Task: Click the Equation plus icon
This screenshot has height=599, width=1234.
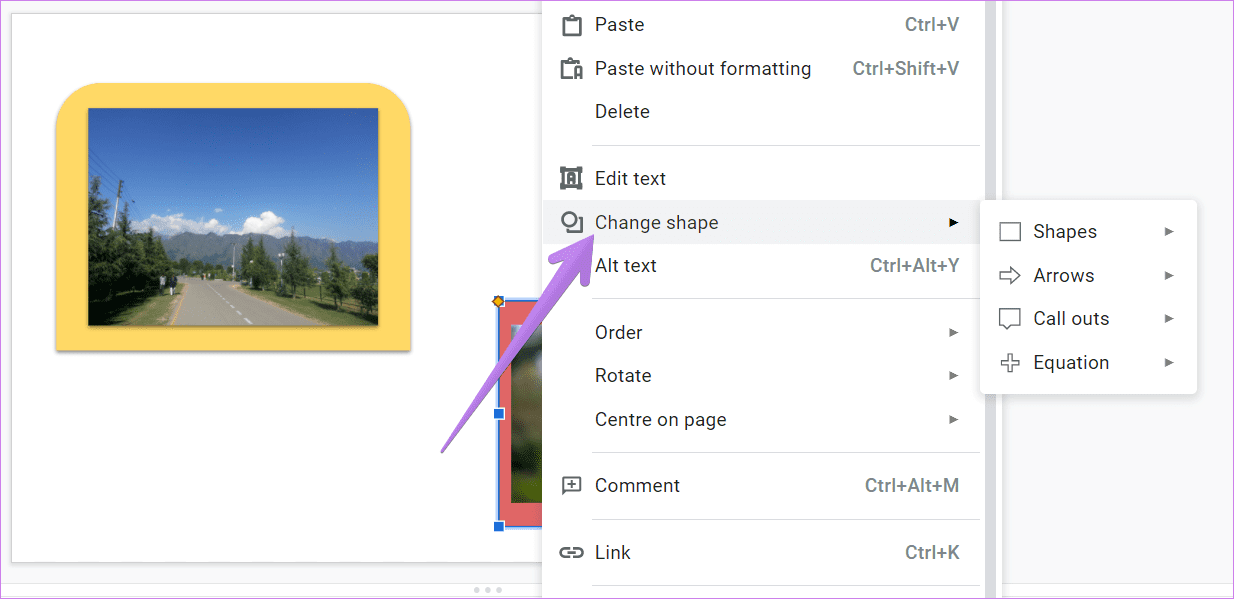Action: tap(1010, 362)
